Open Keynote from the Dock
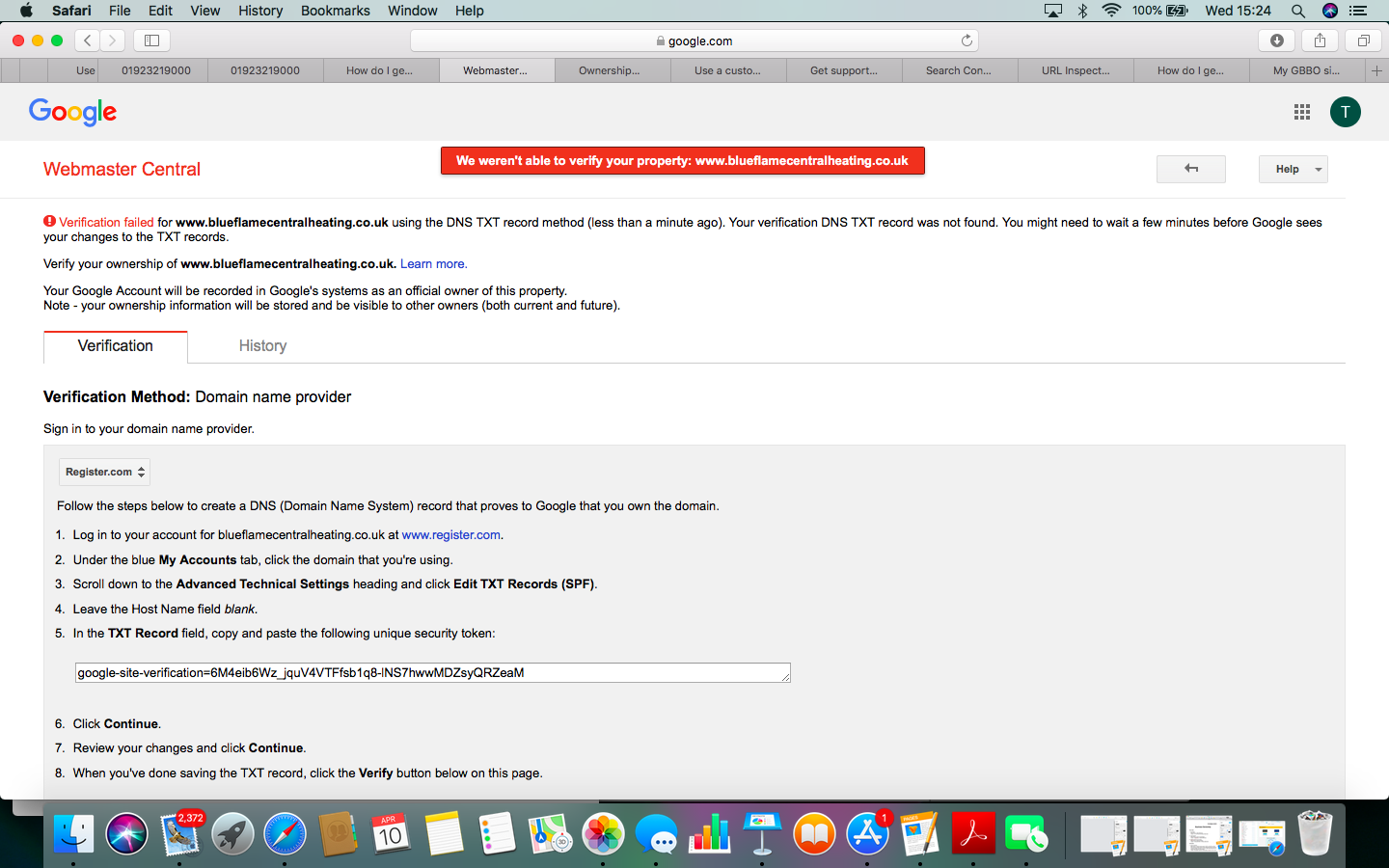The width and height of the screenshot is (1389, 868). click(762, 833)
